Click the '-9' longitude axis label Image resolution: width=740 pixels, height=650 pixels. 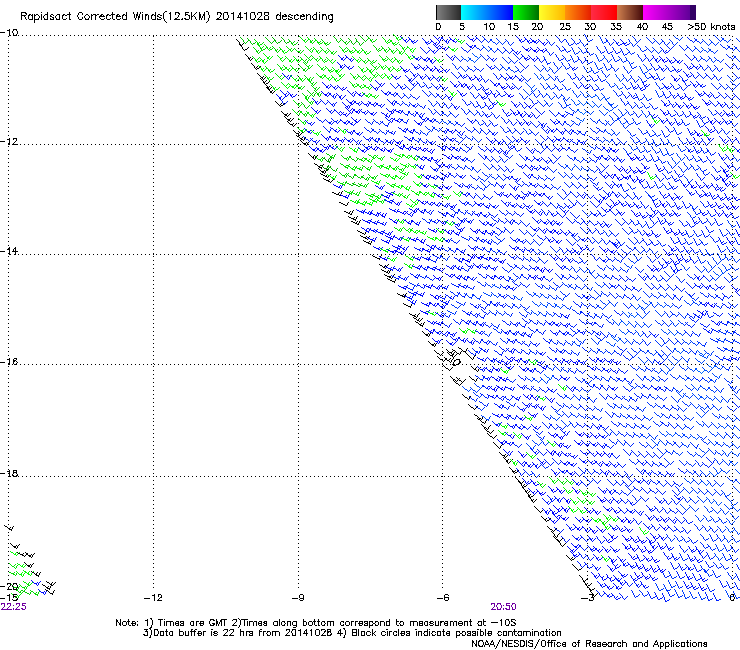298,598
